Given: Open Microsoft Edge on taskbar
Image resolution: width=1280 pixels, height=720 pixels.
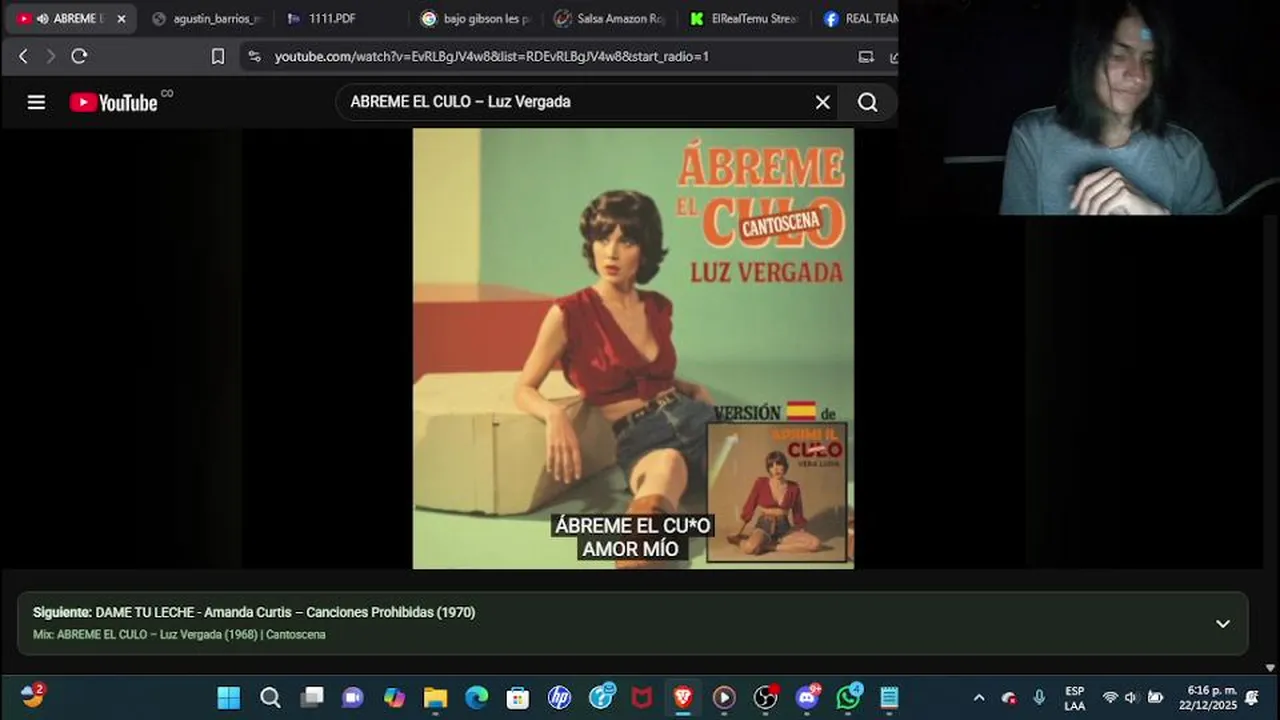Looking at the screenshot, I should point(477,697).
